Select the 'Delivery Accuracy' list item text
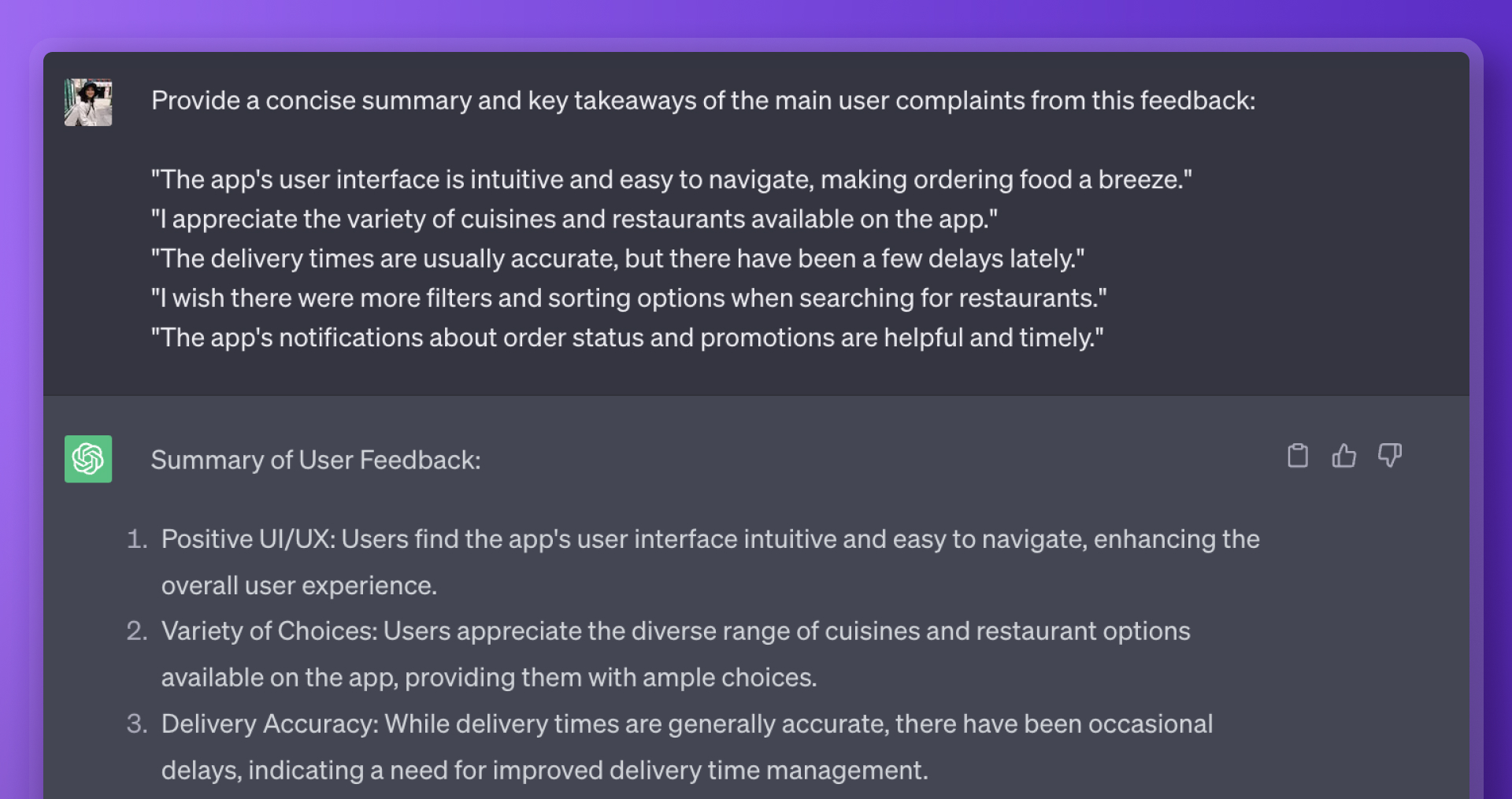1512x799 pixels. coord(687,747)
